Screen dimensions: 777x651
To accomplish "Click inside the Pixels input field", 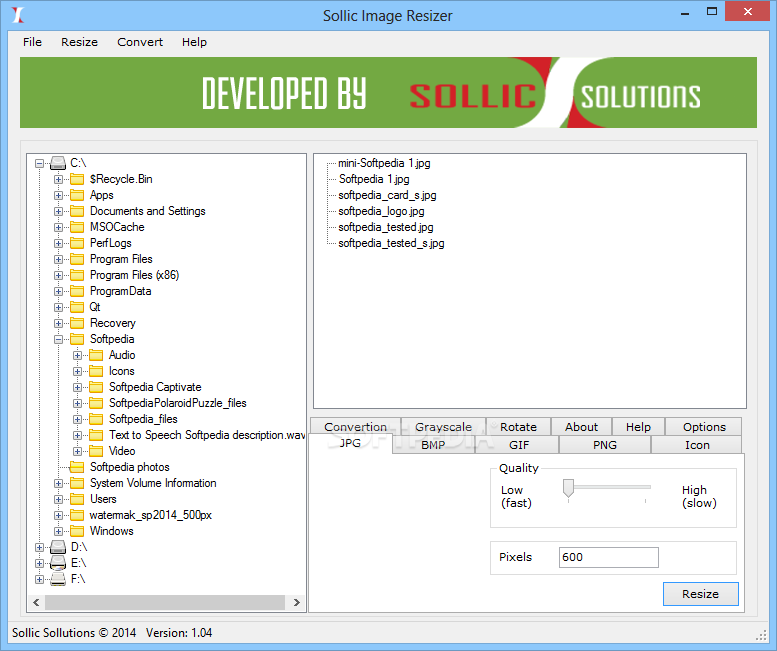I will 609,557.
